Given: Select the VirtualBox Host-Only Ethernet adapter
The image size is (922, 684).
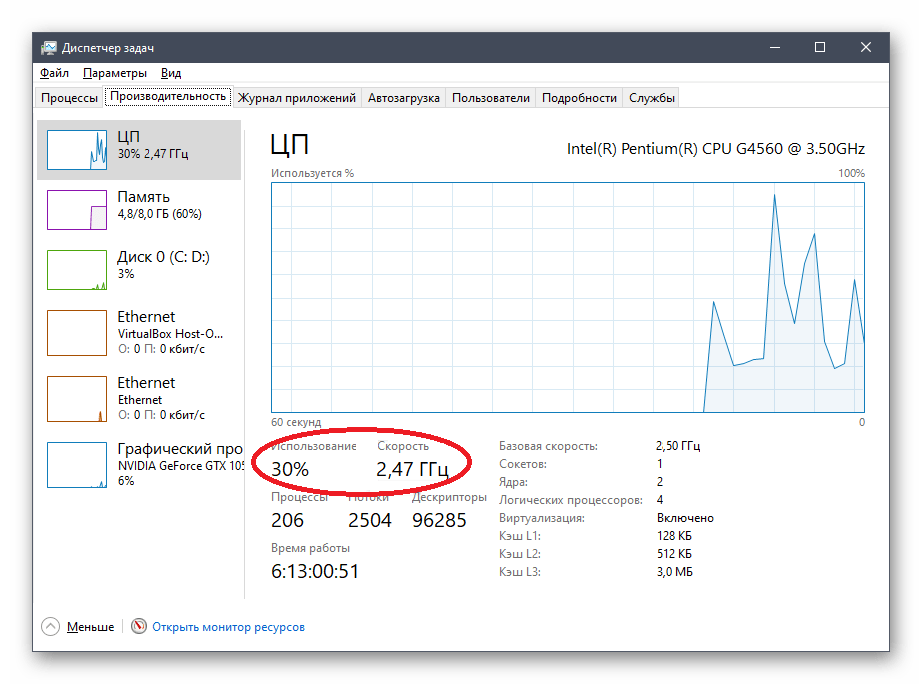Looking at the screenshot, I should click(x=139, y=332).
